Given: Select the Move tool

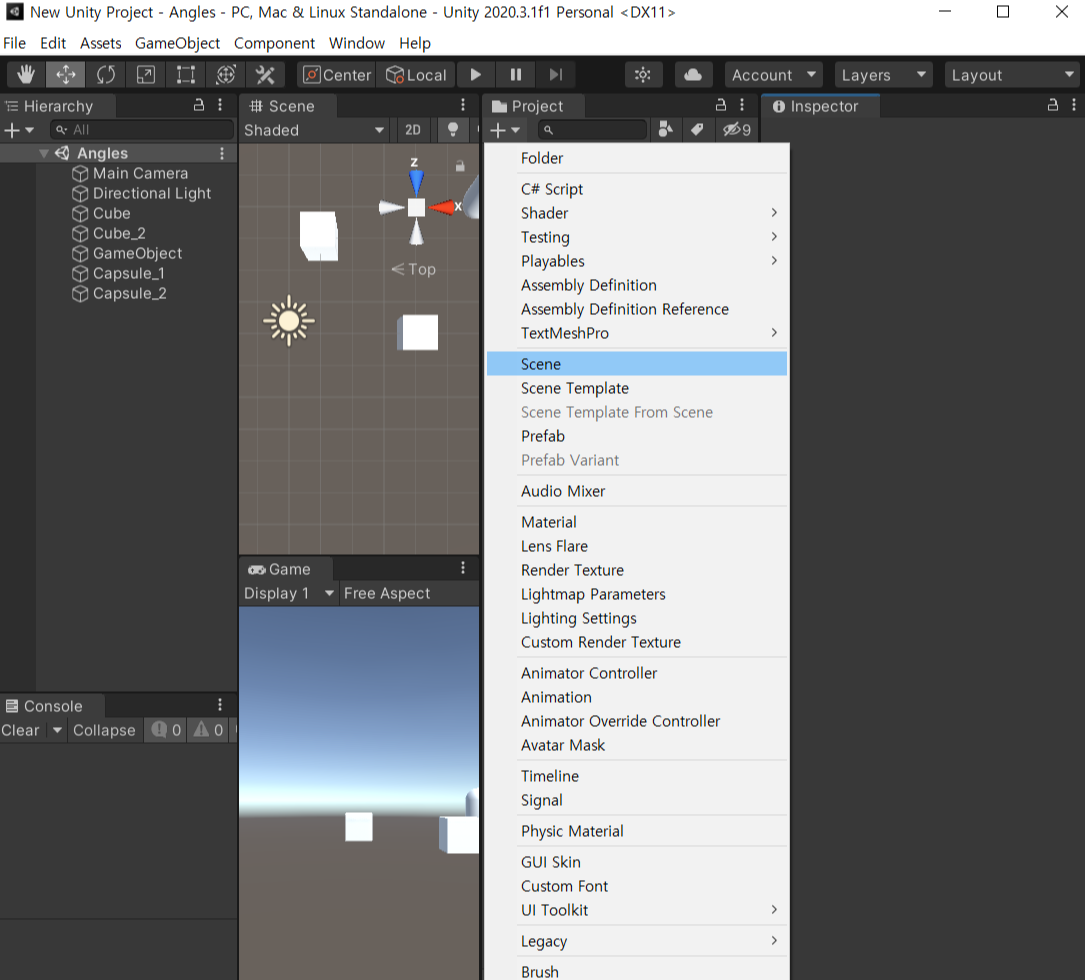Looking at the screenshot, I should click(66, 75).
